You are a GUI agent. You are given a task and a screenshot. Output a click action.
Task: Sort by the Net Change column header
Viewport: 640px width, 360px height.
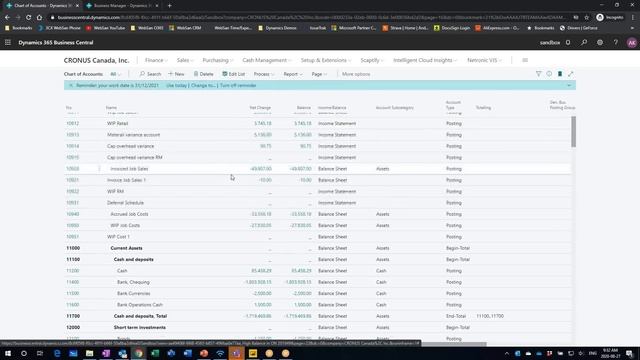260,108
